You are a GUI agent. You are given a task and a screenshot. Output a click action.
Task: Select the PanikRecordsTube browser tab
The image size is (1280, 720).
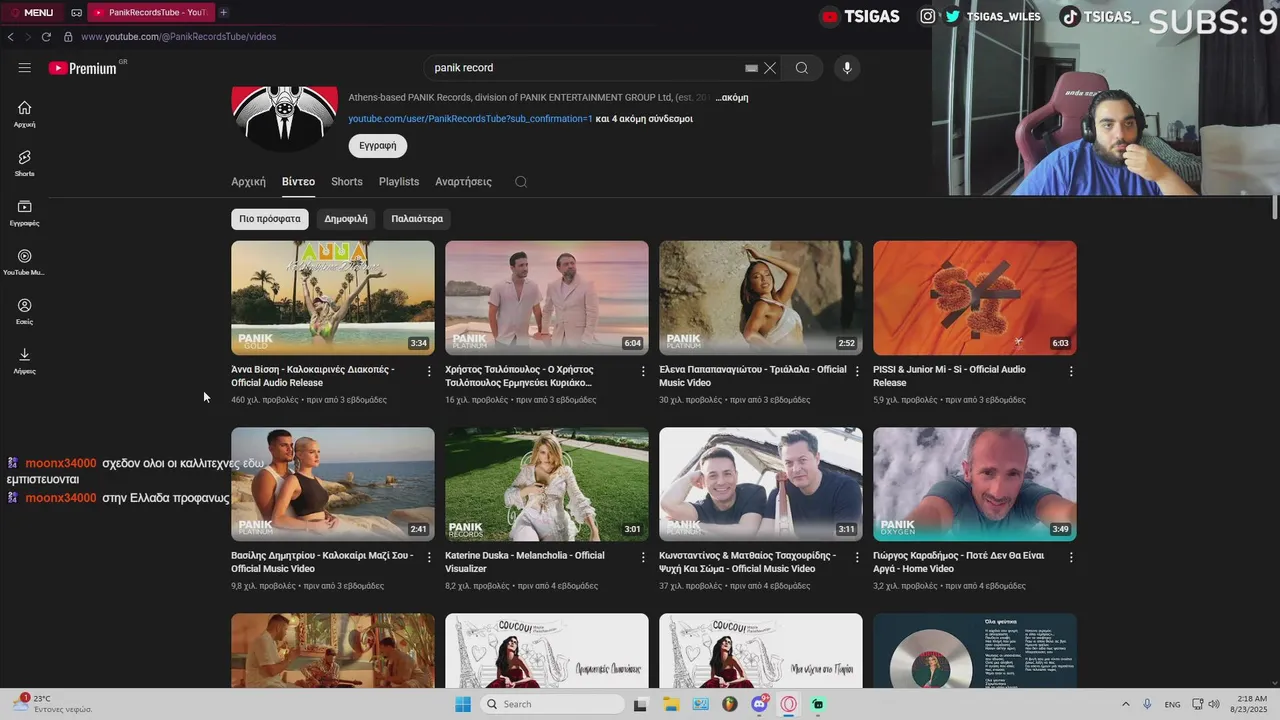click(150, 12)
